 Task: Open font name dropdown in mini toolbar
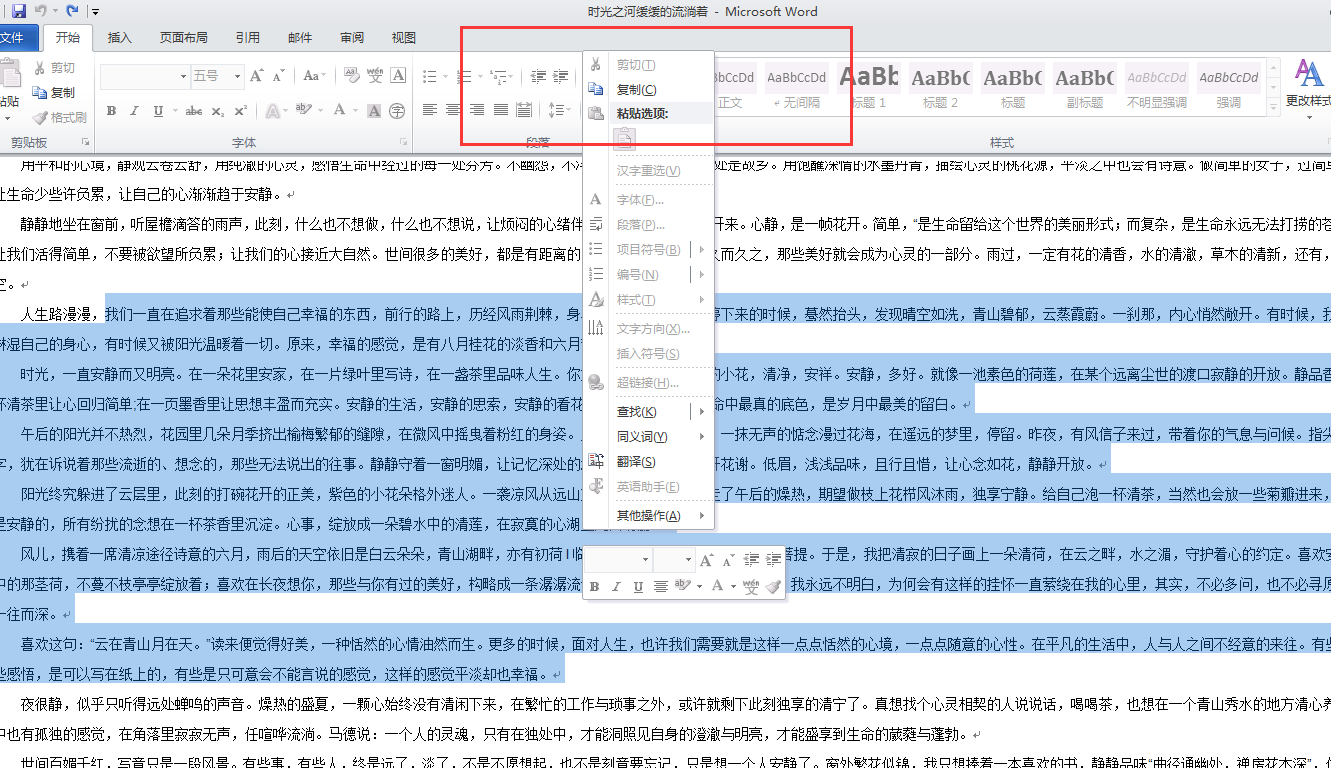point(646,560)
